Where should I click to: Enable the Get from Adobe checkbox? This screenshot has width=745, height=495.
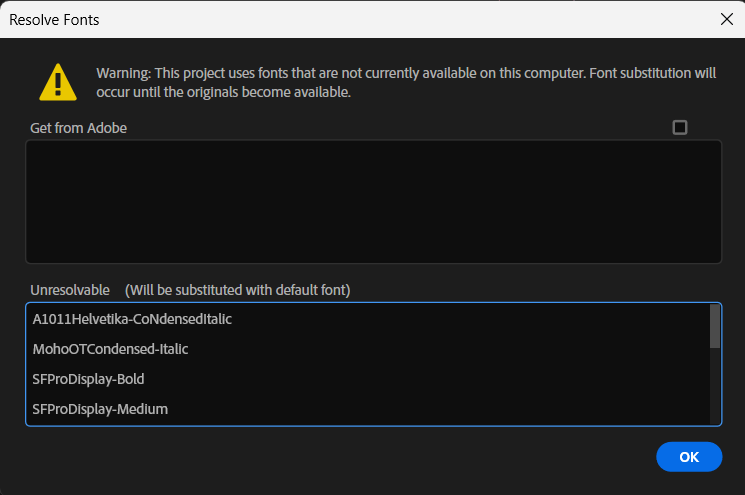(x=680, y=127)
